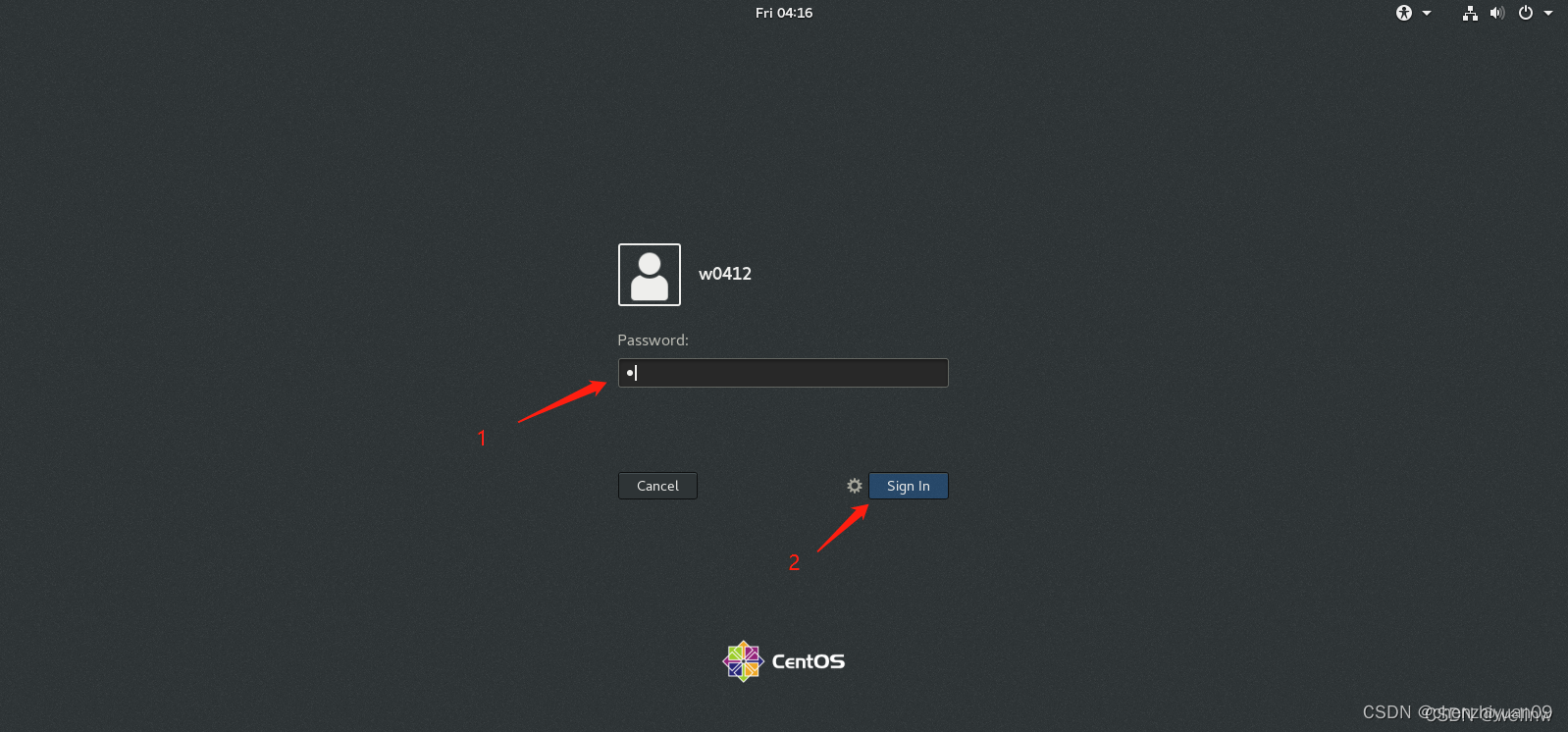Click the volume speaker icon

(x=1496, y=13)
